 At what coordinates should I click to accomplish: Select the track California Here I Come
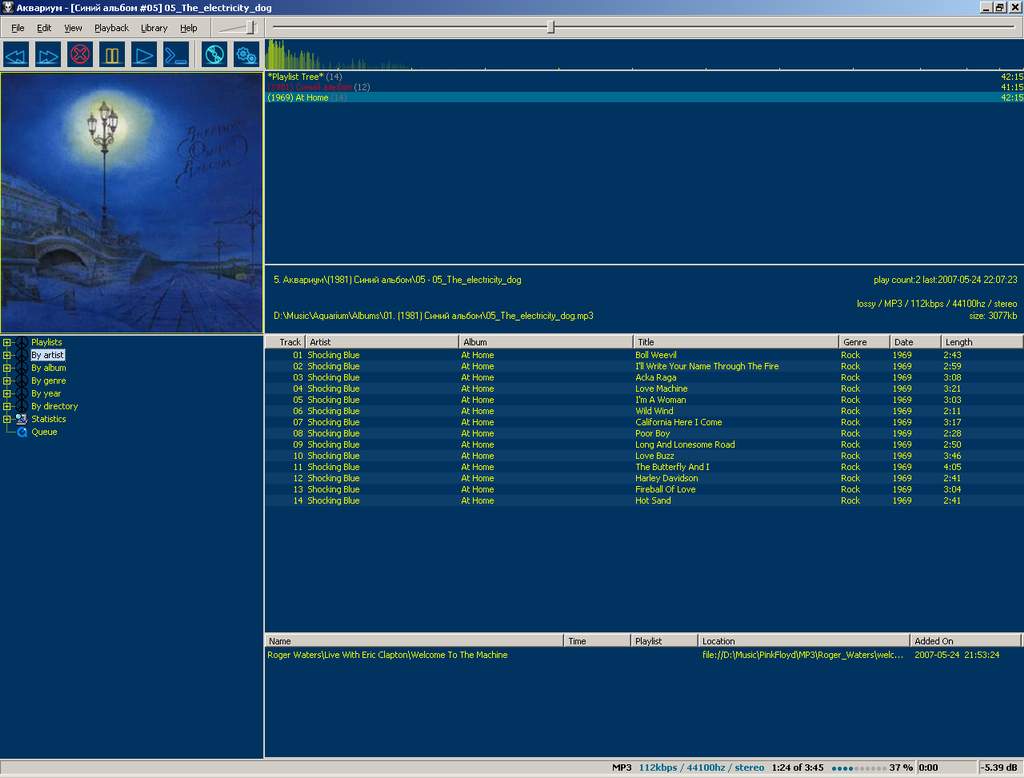point(678,422)
